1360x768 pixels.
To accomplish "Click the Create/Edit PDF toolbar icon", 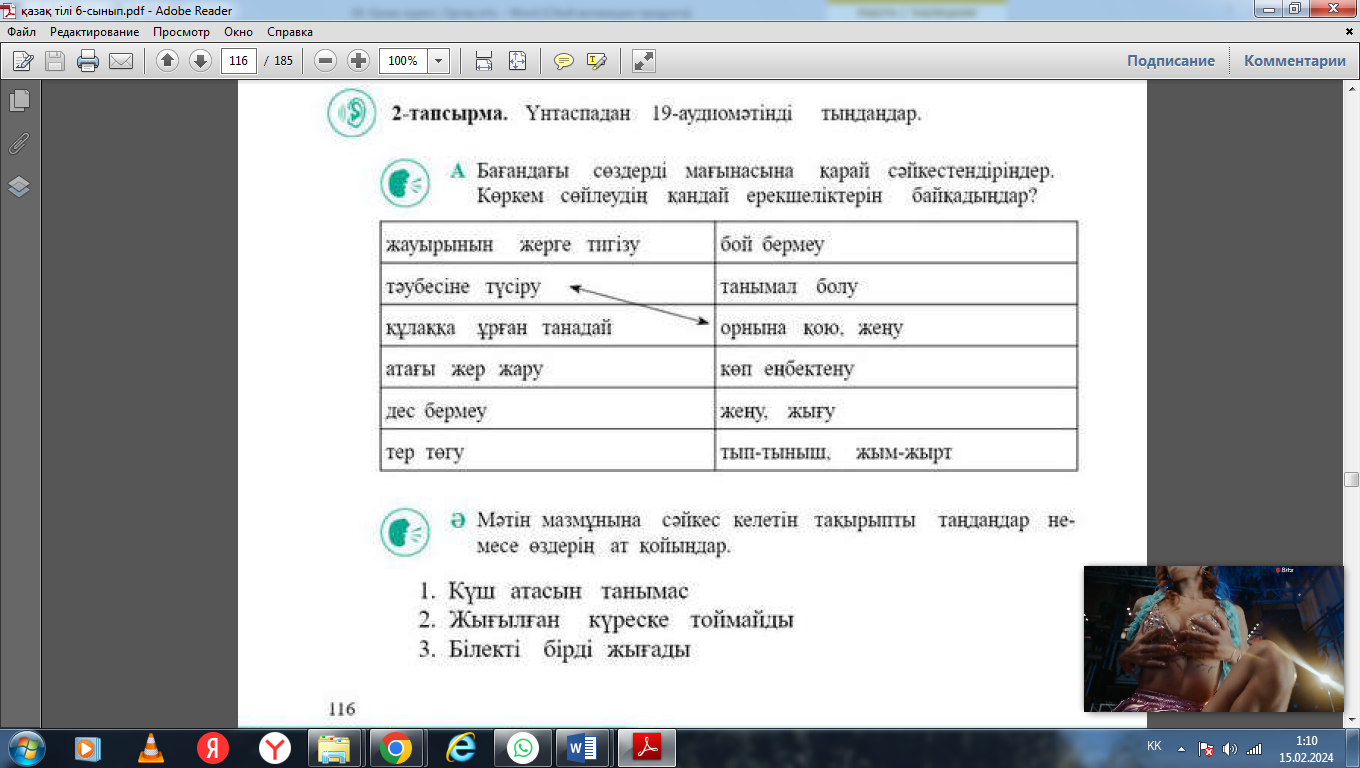I will (24, 61).
